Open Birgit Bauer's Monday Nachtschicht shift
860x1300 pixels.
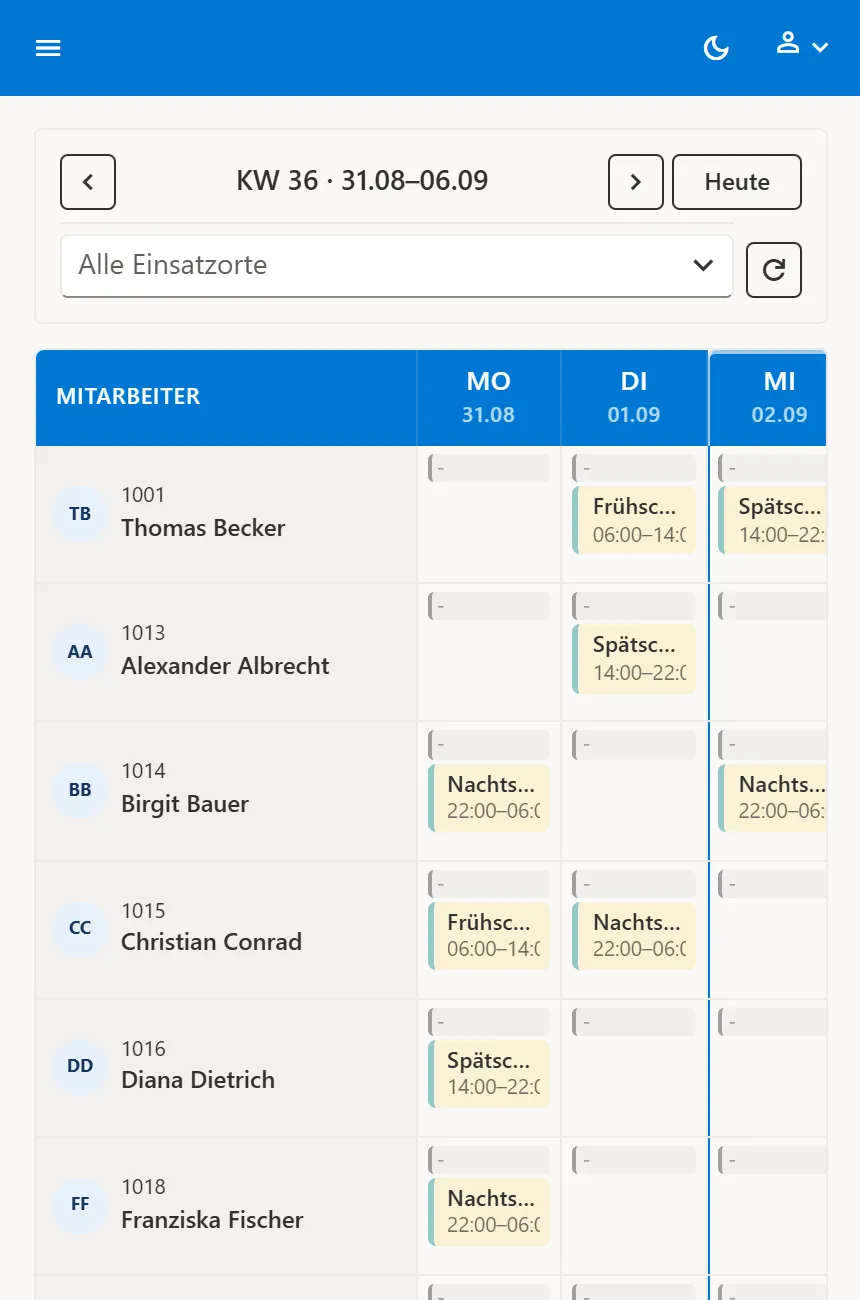[x=489, y=797]
